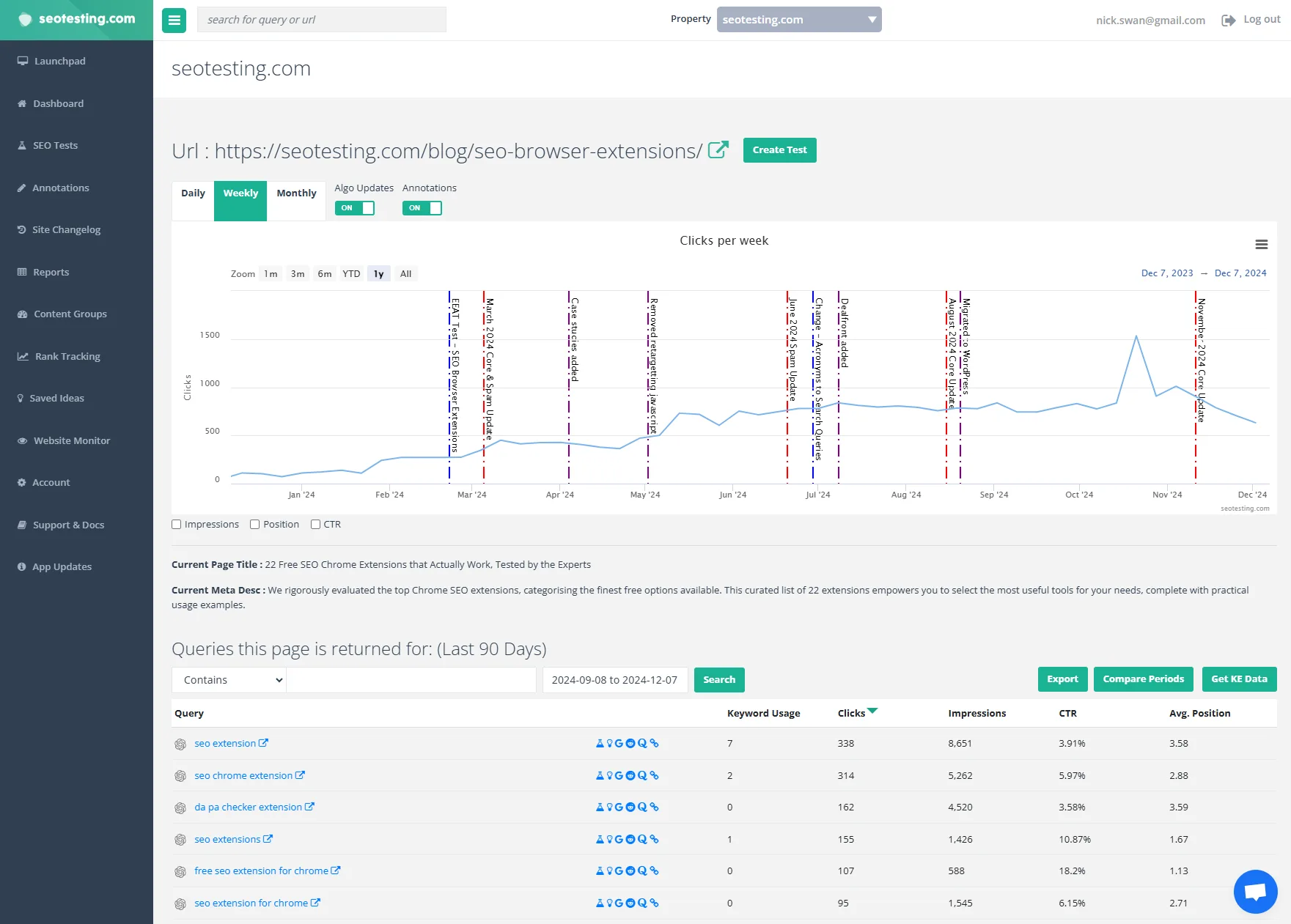Open Rank Tracking in the sidebar
The image size is (1291, 924).
point(67,357)
